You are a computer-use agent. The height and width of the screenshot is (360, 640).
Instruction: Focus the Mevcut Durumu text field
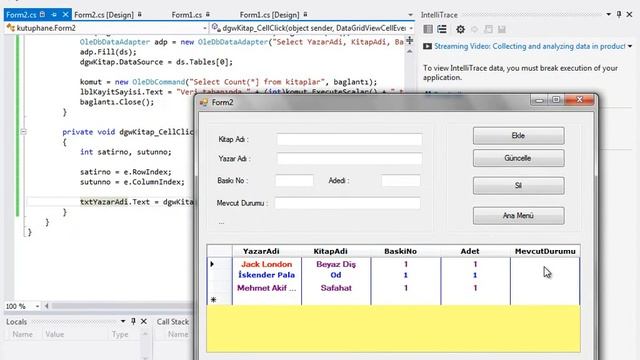347,203
